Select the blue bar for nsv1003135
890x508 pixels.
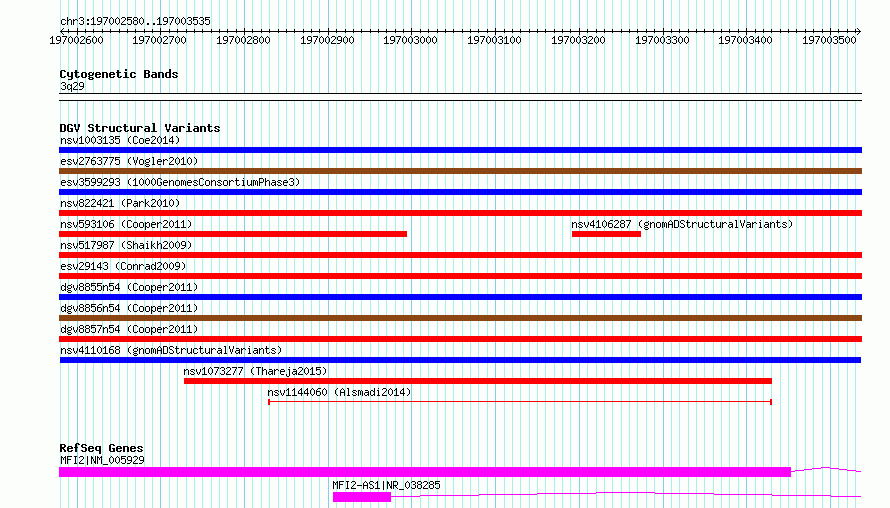[460, 150]
